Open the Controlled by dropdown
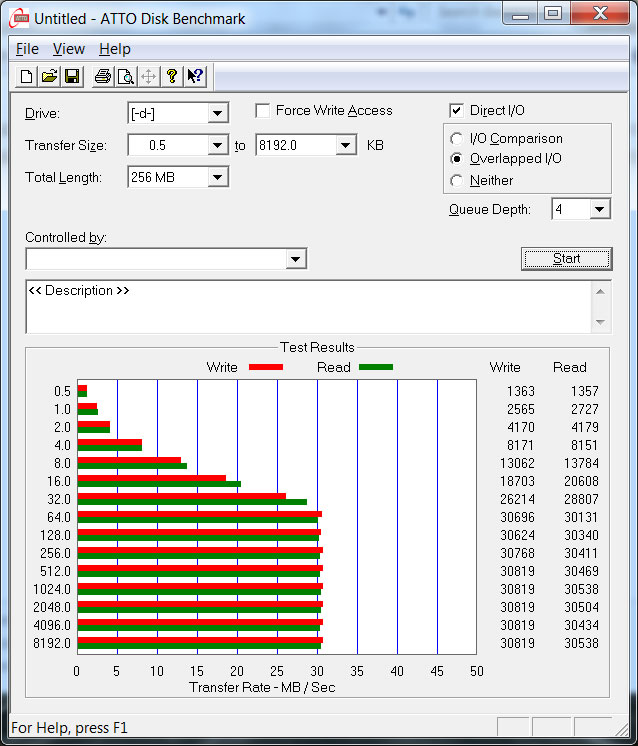This screenshot has height=746, width=638. [295, 259]
